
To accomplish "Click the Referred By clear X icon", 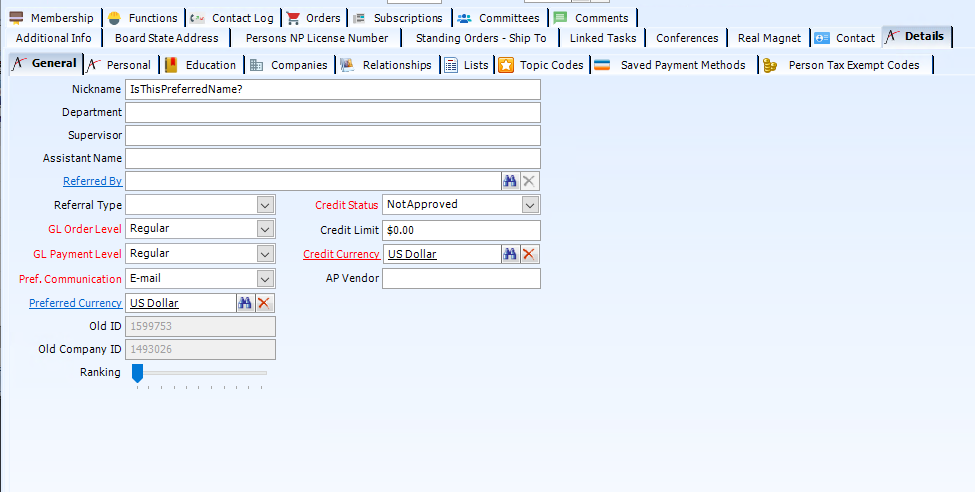I will (x=529, y=181).
